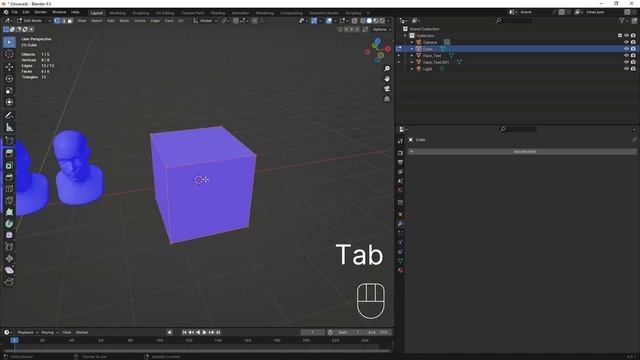Select the Extrude Region tool
Viewport: 640px width, 360px height.
click(x=9, y=153)
